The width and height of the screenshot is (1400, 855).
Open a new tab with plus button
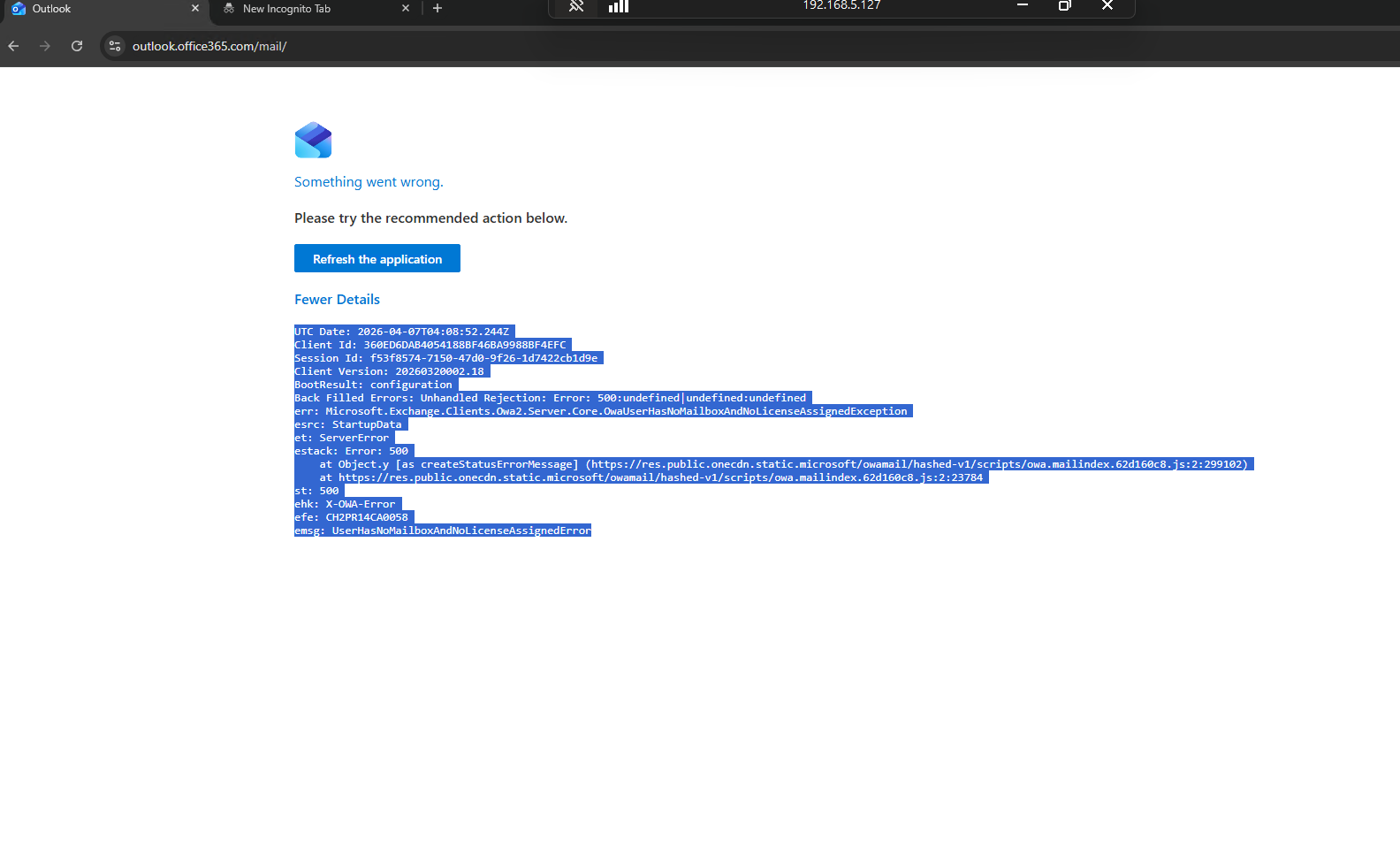pos(437,8)
